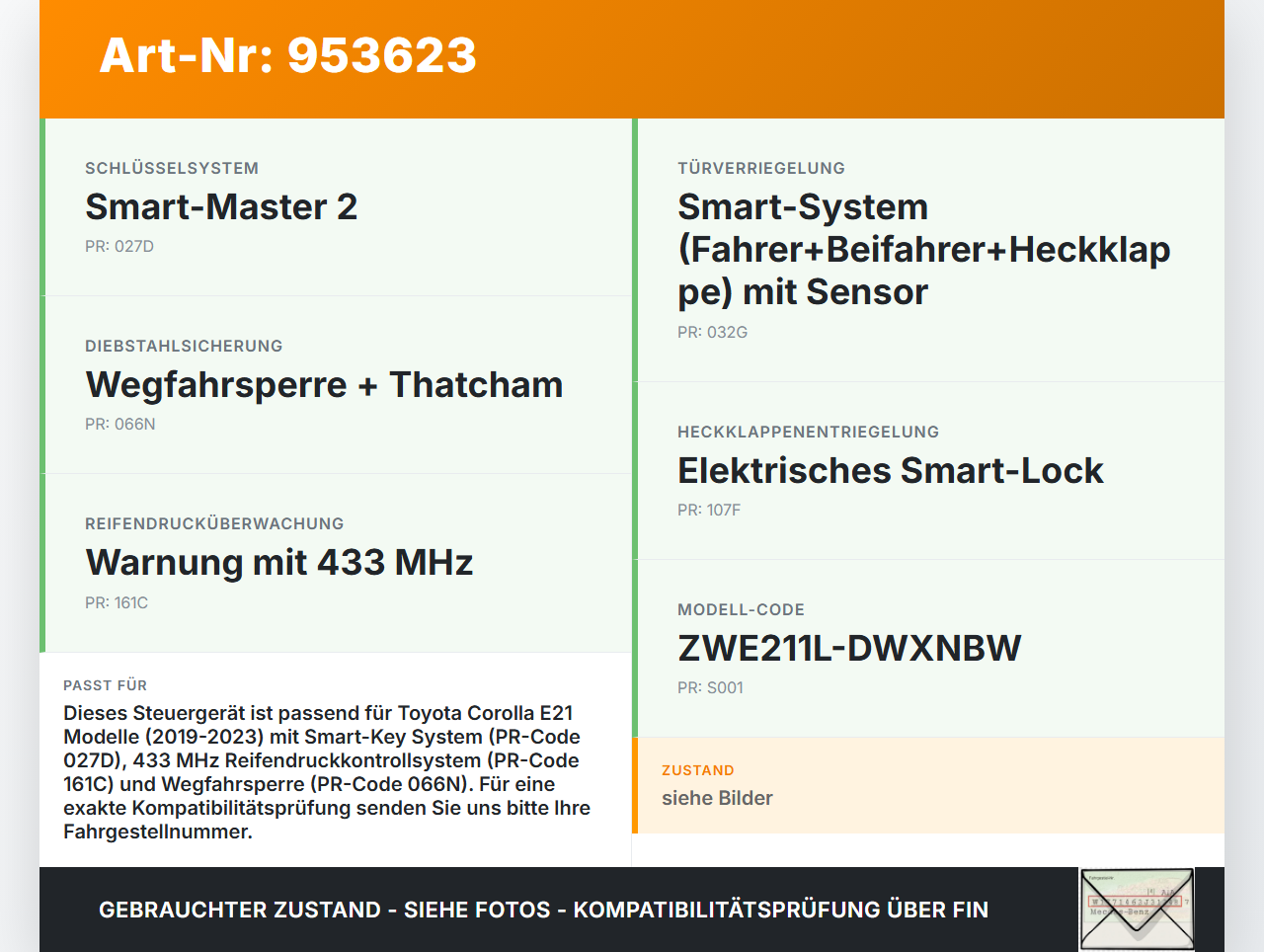Click the 'siehe Bilder' Zustand text
The image size is (1264, 952).
717,798
